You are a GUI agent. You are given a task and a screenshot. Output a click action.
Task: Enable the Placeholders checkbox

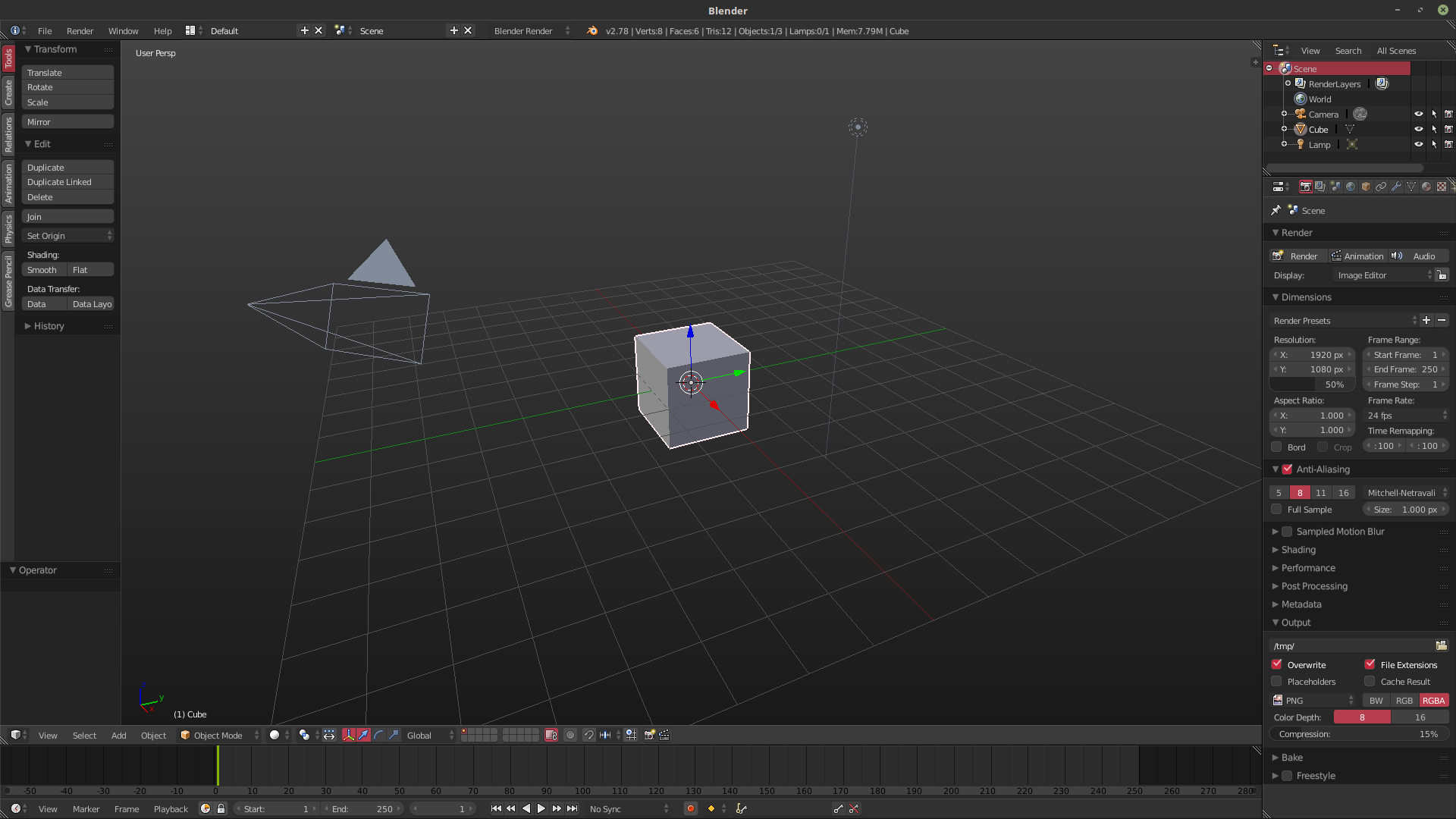[x=1277, y=681]
